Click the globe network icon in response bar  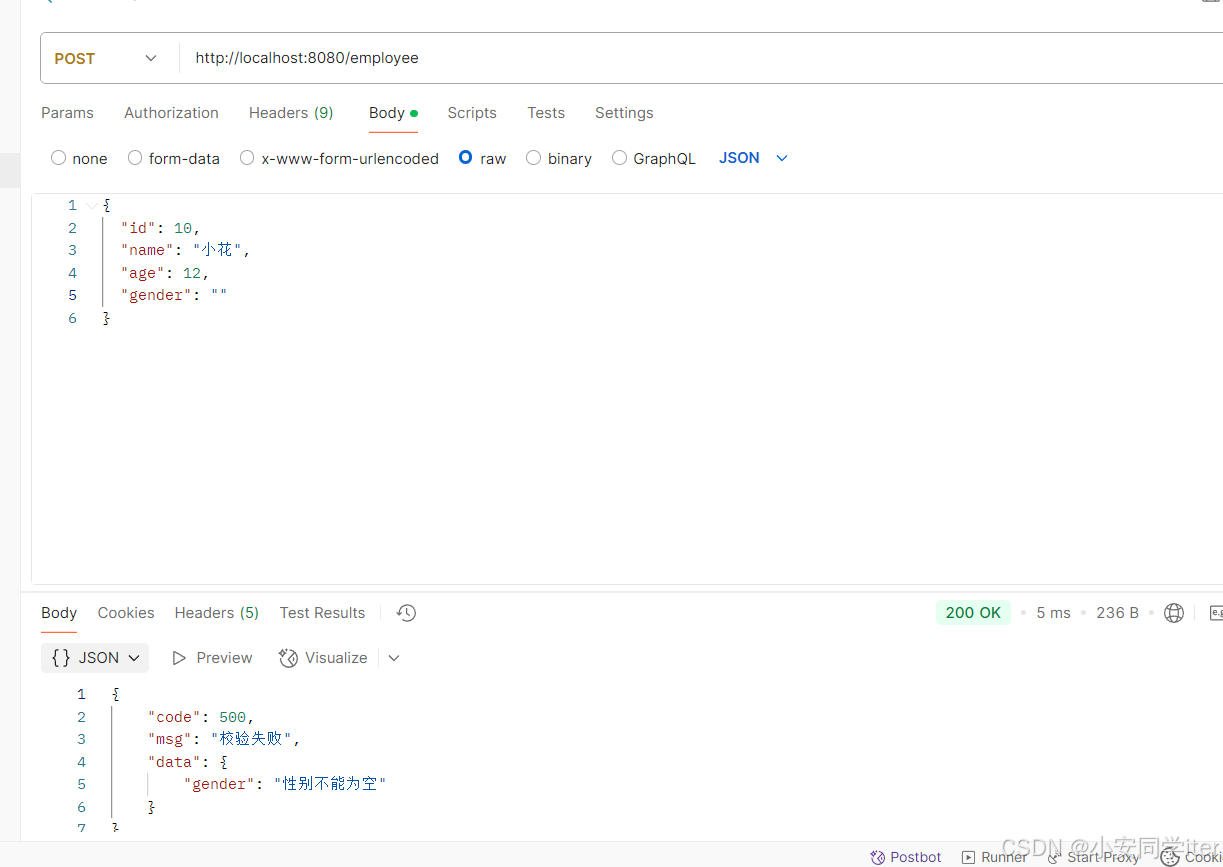tap(1174, 613)
